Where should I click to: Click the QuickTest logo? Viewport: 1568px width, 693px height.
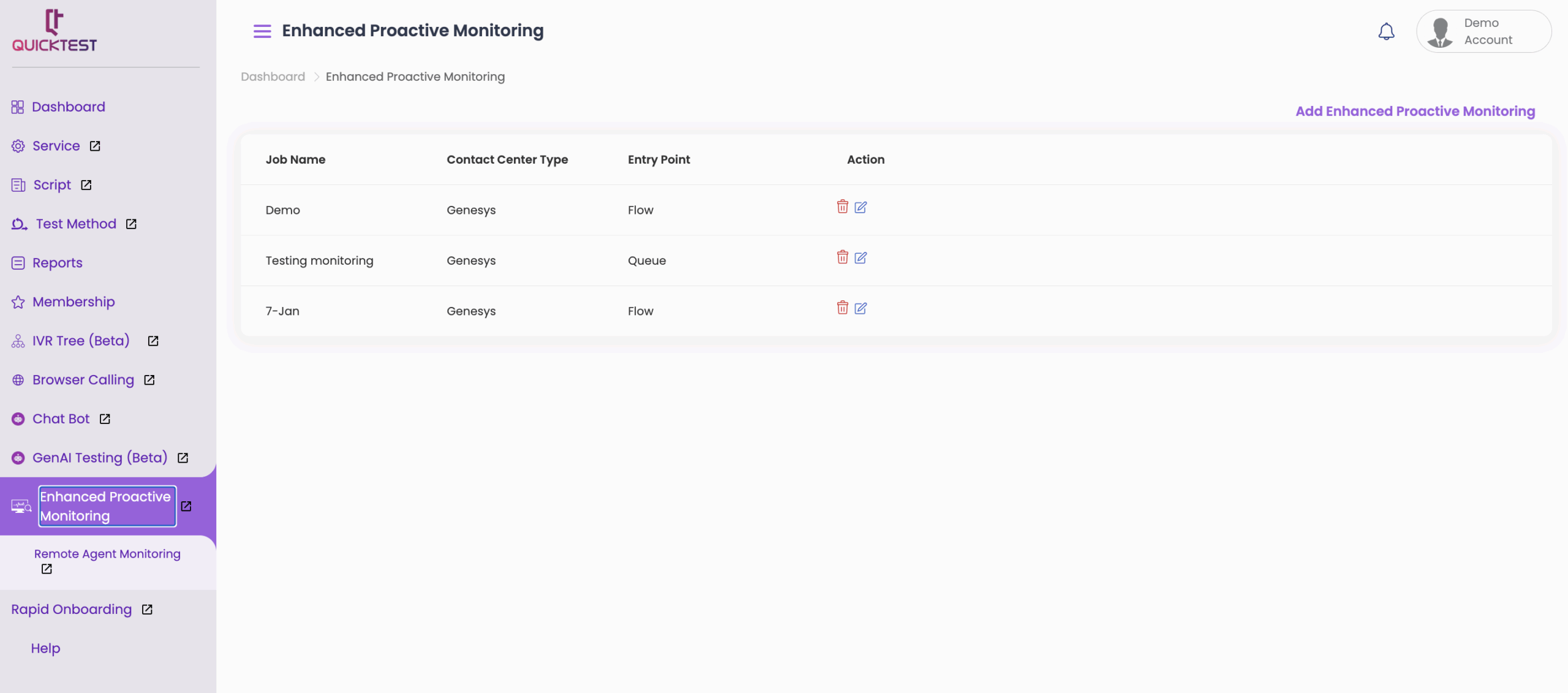tap(55, 31)
